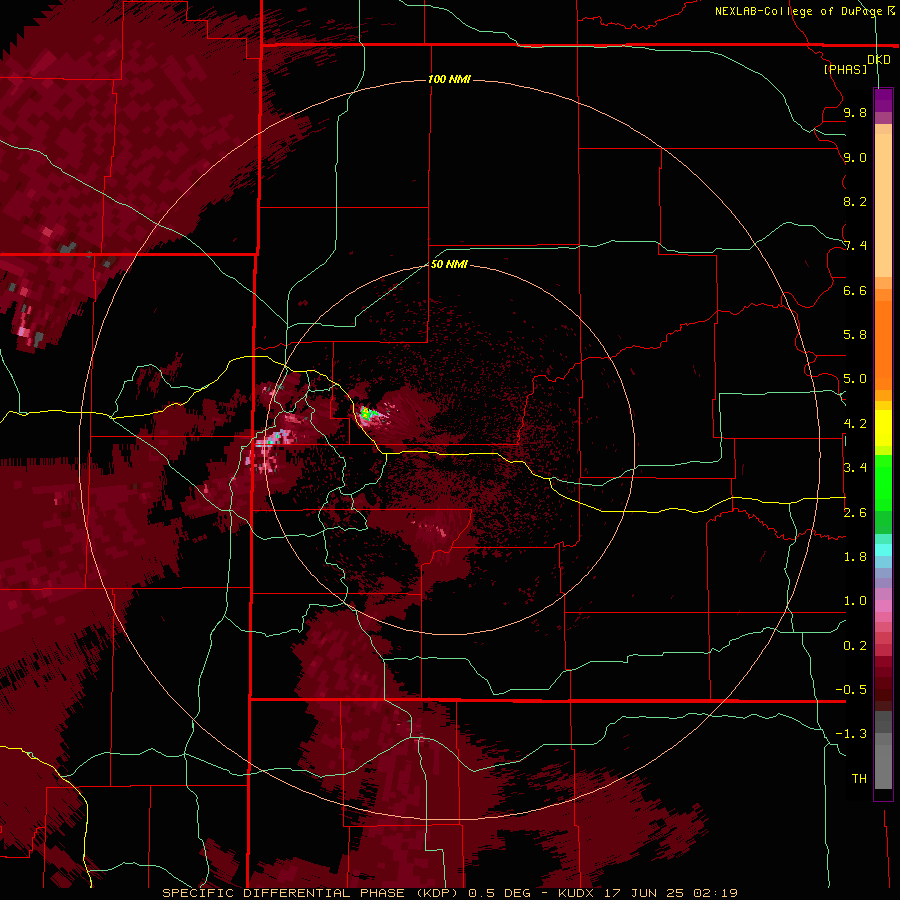Viewport: 900px width, 900px height.
Task: Pick the dark purple top of color bar
Action: pos(883,100)
